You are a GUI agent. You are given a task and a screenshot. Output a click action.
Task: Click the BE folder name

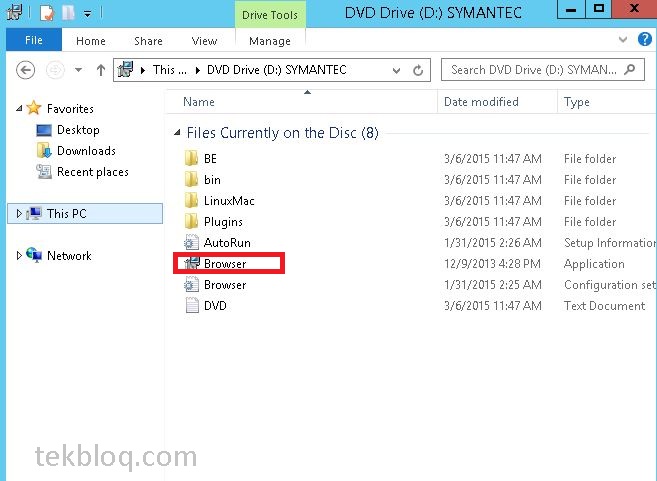(x=210, y=159)
